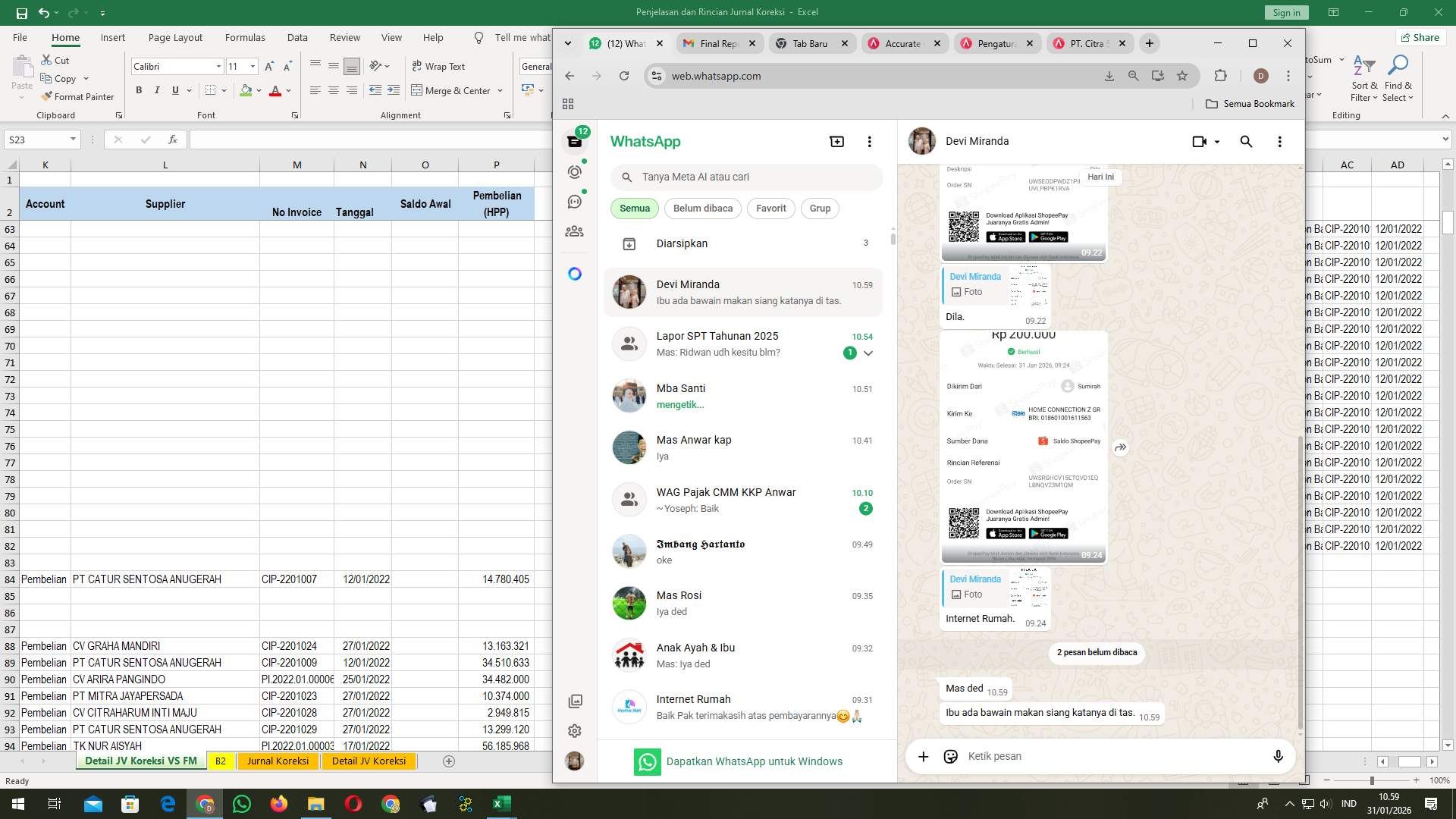The image size is (1456, 819).
Task: Open the Formulas ribbon tab
Action: tap(245, 36)
